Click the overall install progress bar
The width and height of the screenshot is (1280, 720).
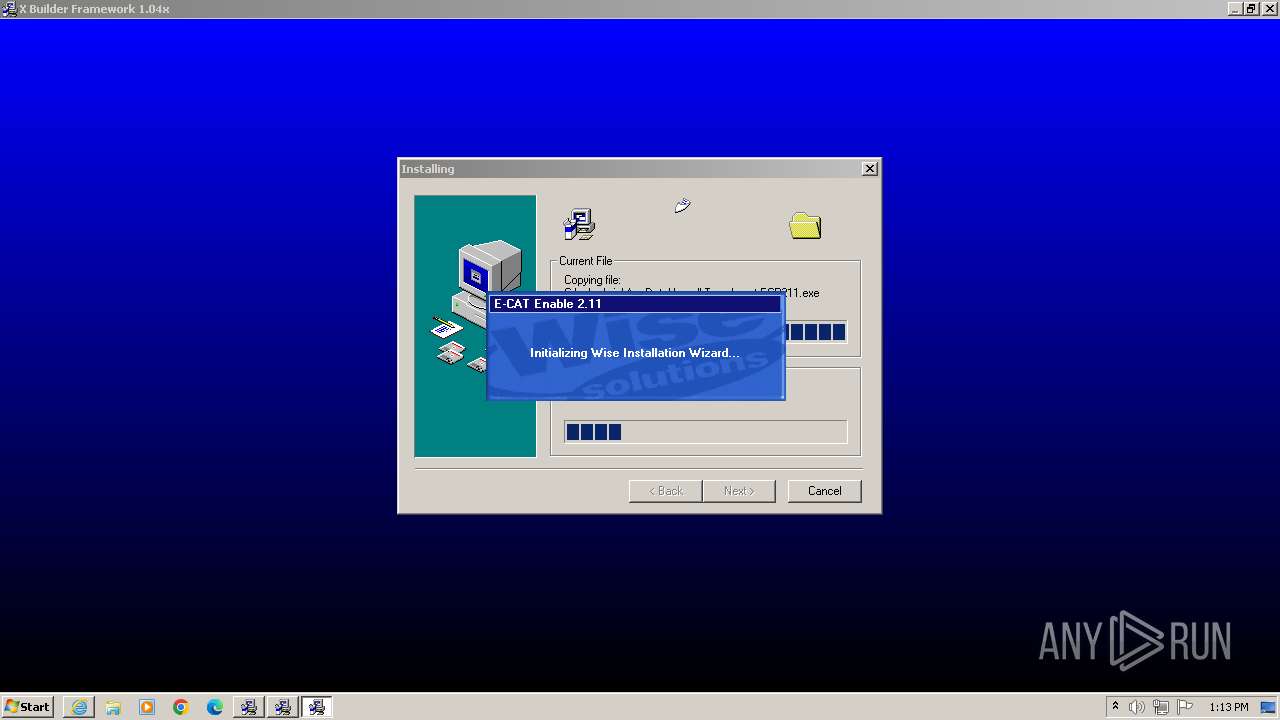click(x=705, y=432)
